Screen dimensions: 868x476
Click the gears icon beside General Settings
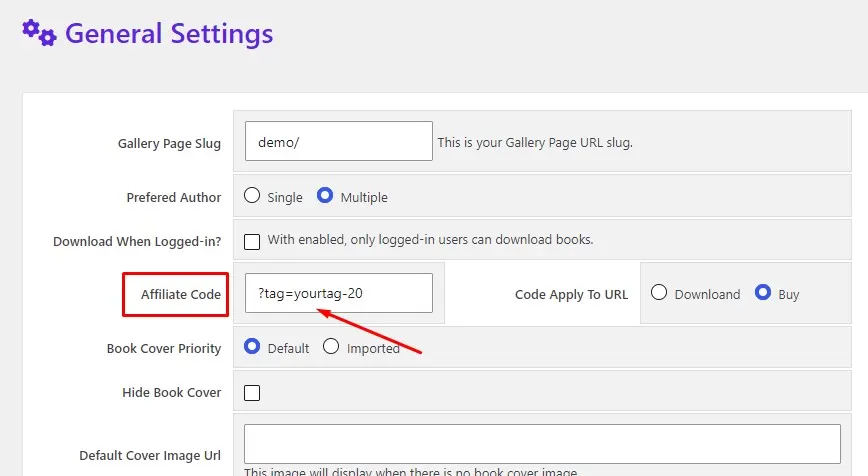[39, 33]
